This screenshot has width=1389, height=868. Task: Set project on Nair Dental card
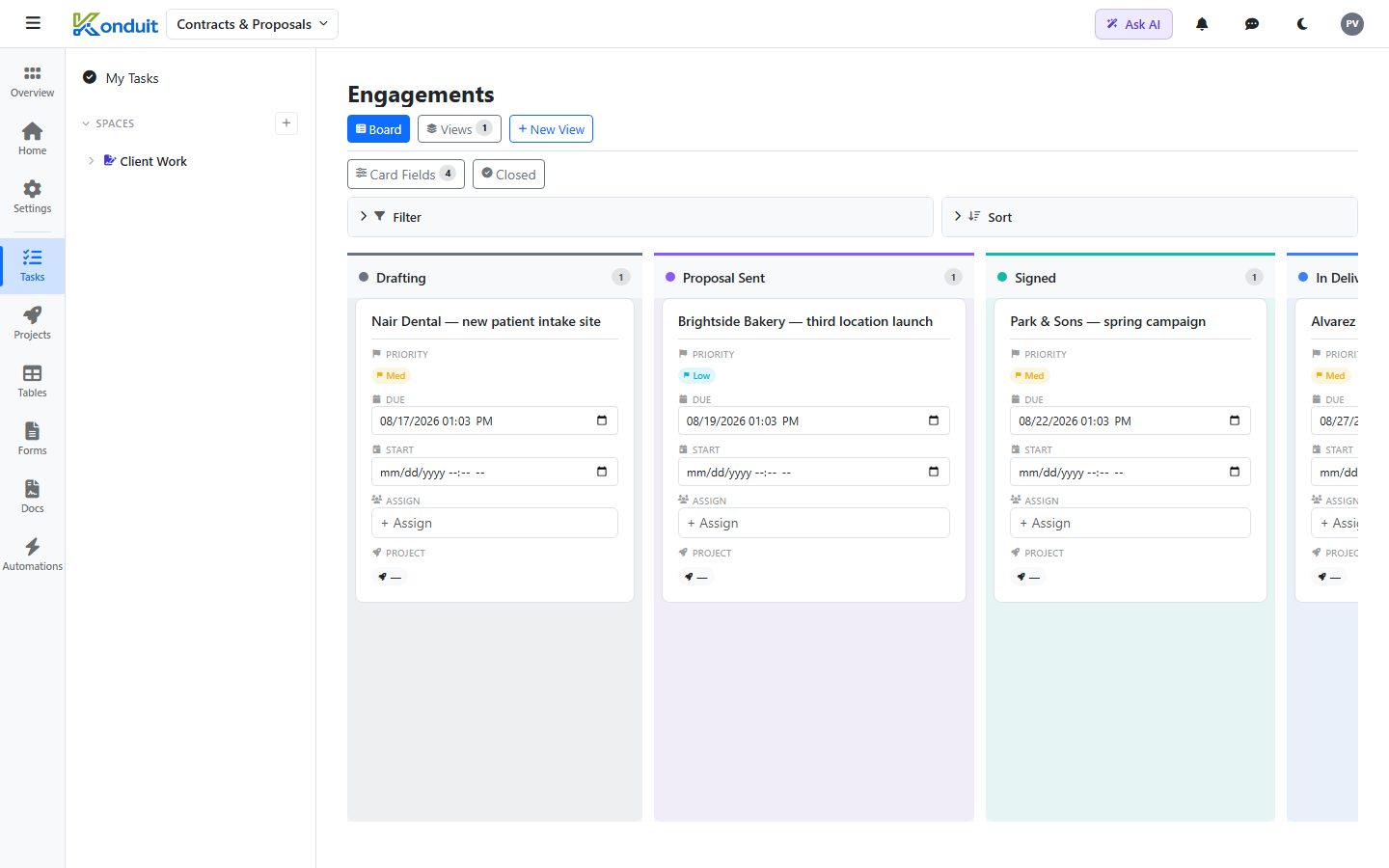pos(390,577)
